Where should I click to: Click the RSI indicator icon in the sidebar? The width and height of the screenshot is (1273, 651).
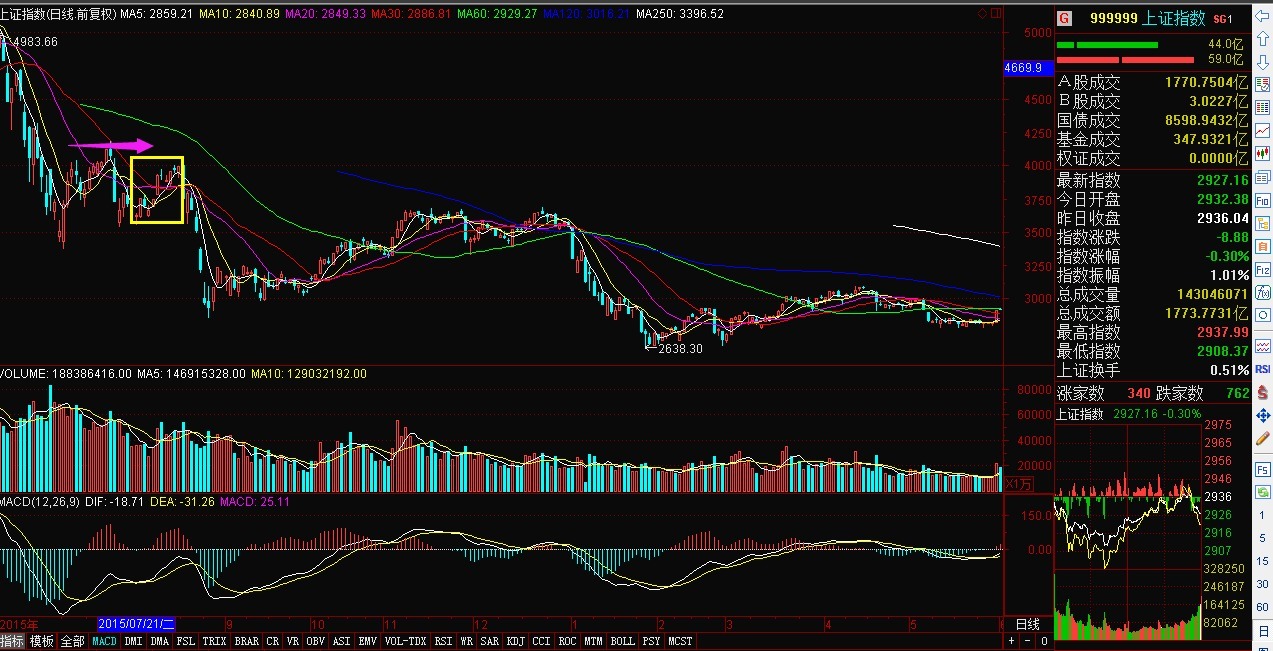coord(1264,369)
